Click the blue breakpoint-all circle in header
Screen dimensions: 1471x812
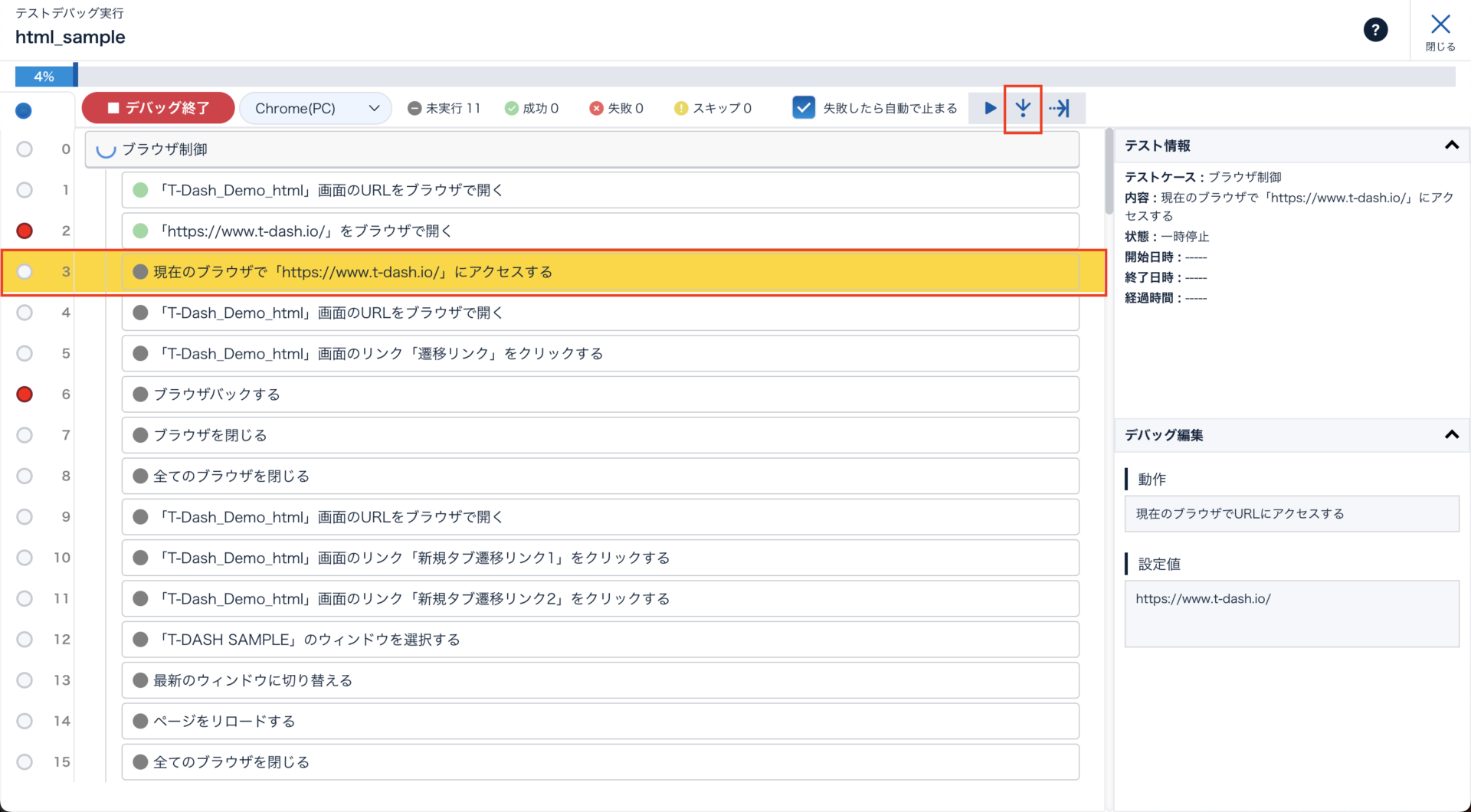(x=24, y=111)
